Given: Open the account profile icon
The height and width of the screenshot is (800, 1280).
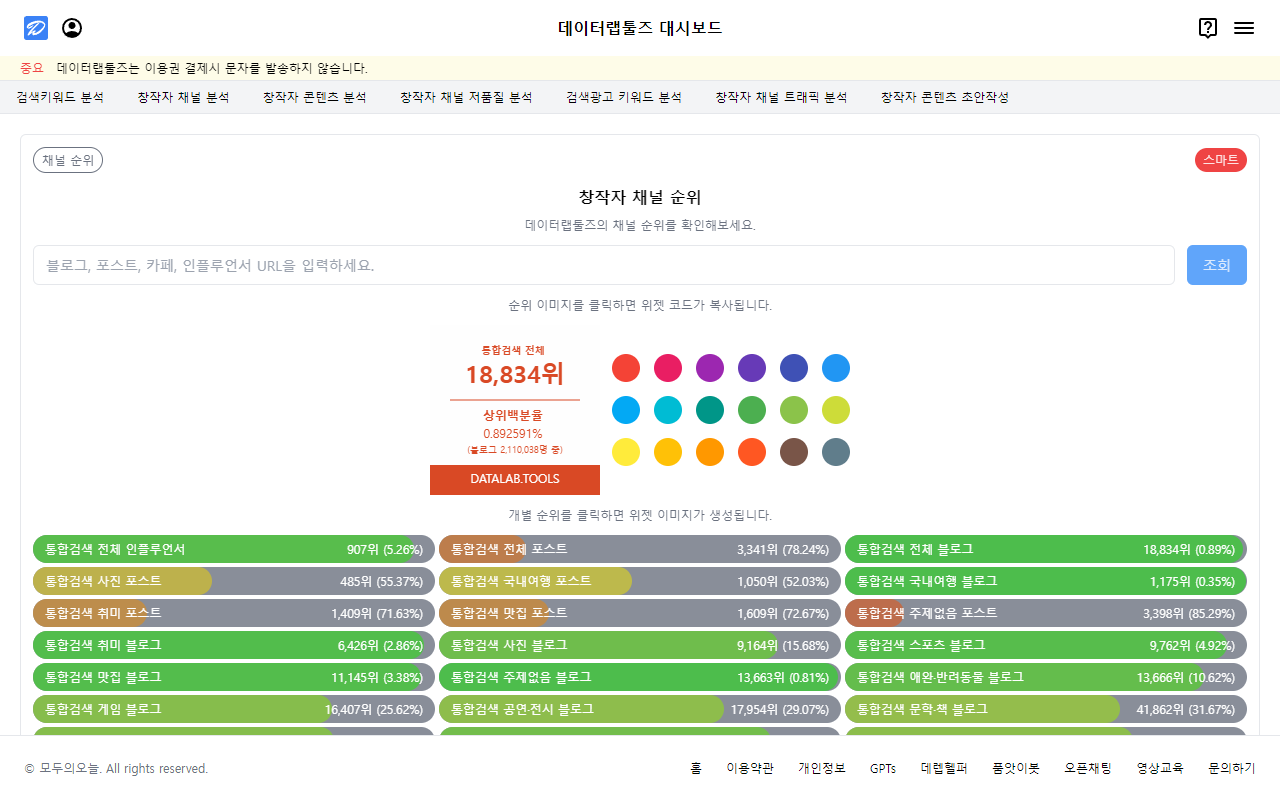Looking at the screenshot, I should point(71,27).
